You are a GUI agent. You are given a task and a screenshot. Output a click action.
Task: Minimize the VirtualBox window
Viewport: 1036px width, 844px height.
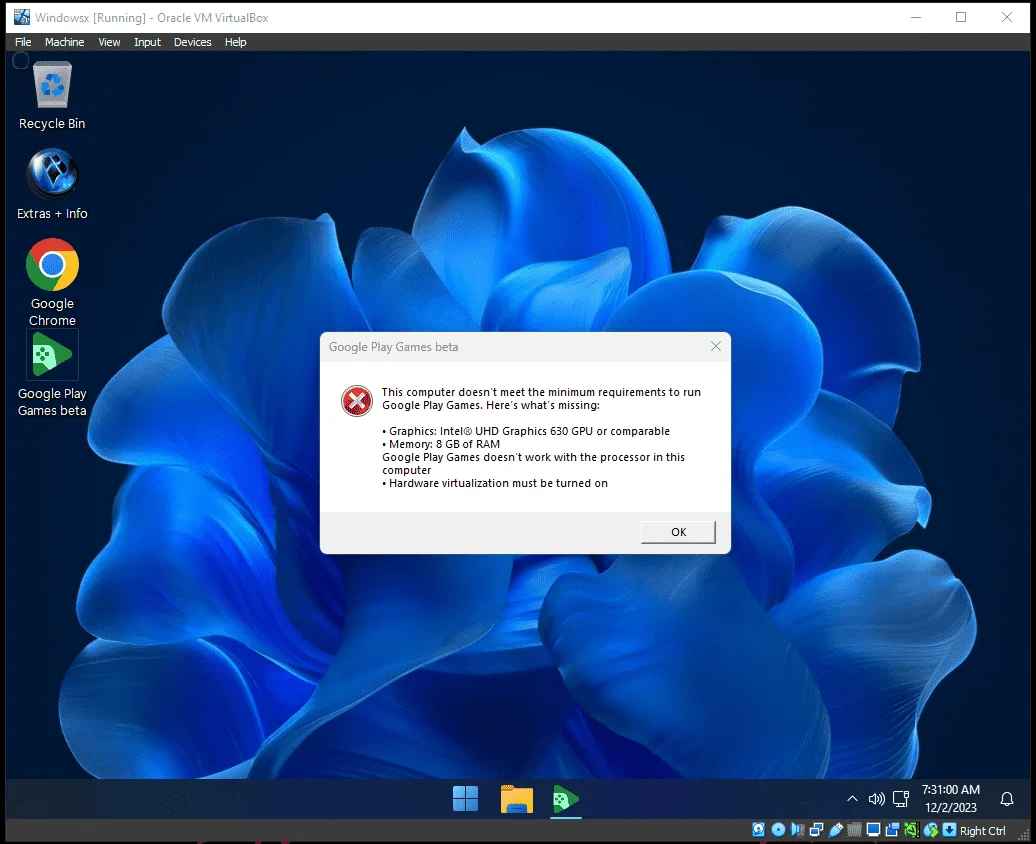[x=916, y=17]
